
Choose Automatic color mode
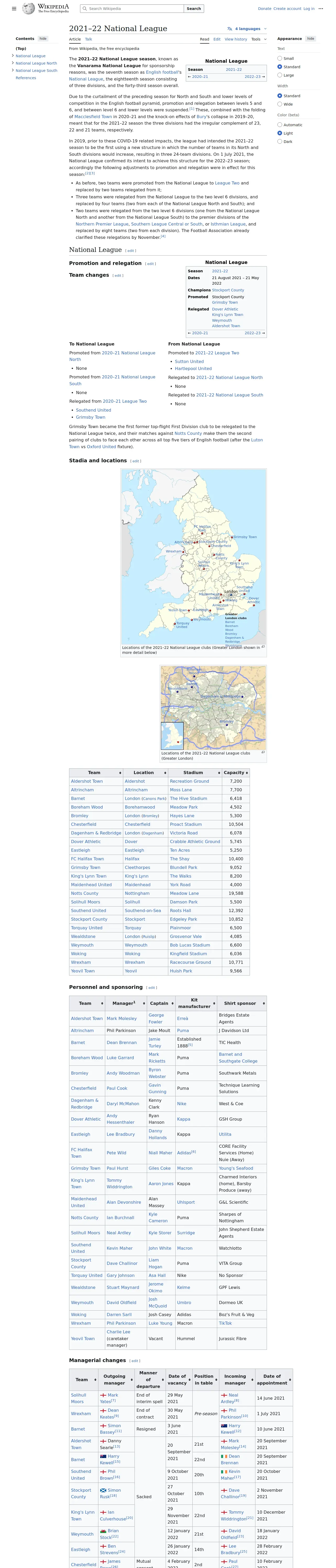click(280, 125)
